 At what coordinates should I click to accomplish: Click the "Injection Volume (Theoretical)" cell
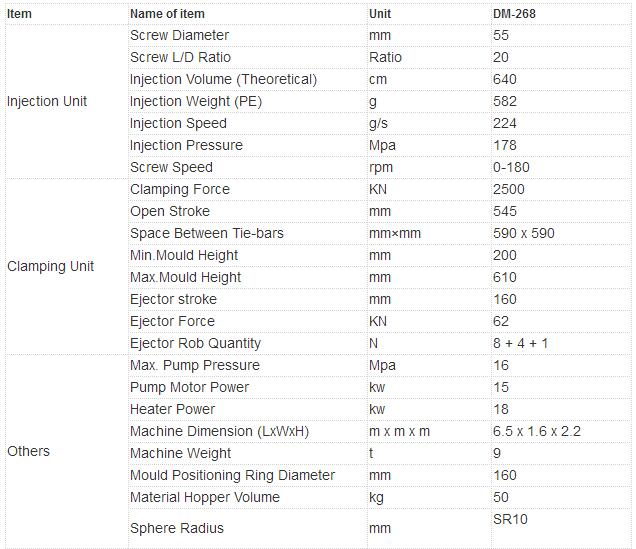coord(223,79)
